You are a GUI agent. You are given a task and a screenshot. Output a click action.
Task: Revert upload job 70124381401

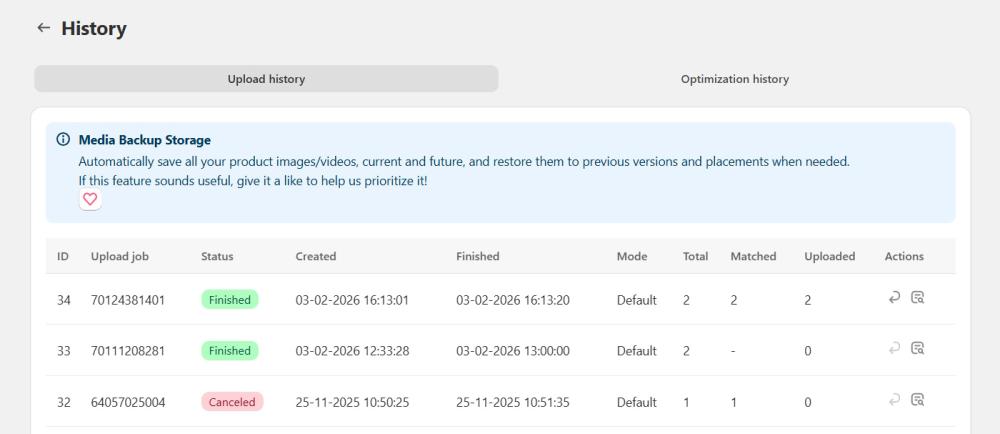point(895,298)
